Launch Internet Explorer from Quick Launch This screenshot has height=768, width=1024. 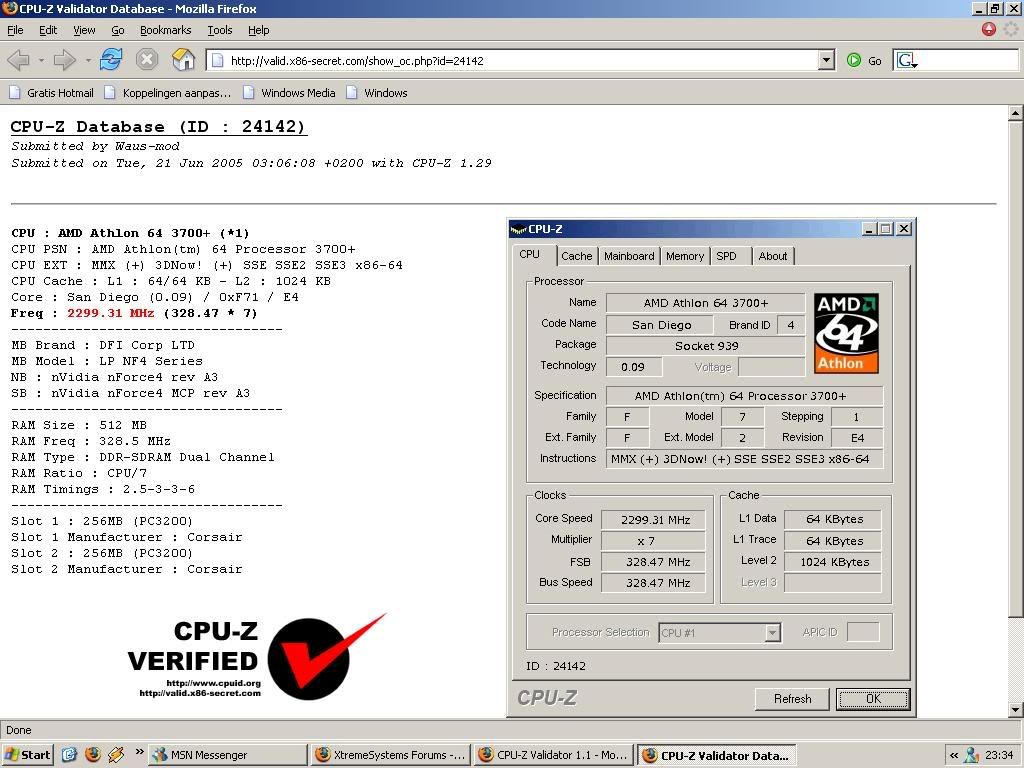click(69, 755)
